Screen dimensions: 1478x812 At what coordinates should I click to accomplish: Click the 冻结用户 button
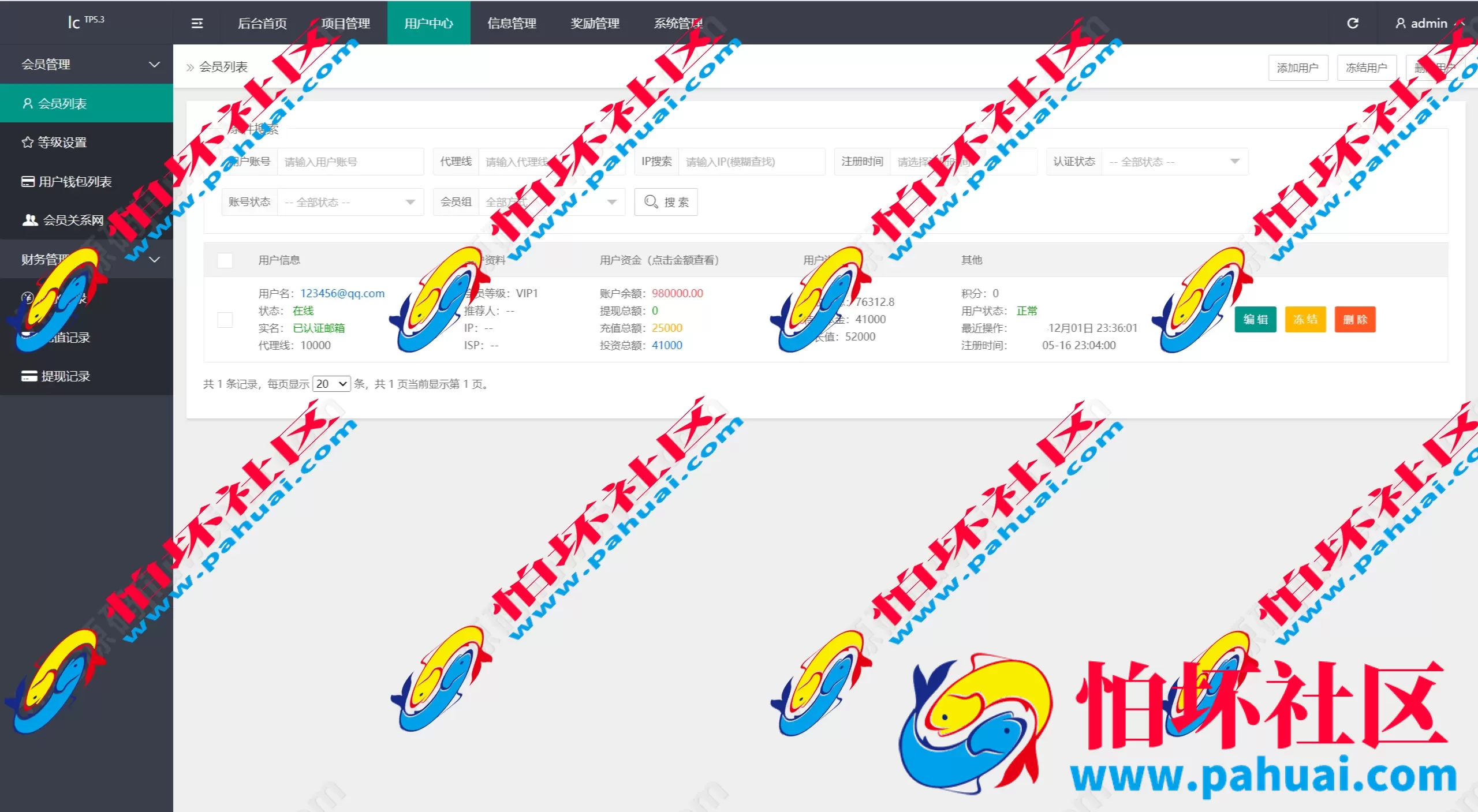(x=1367, y=68)
